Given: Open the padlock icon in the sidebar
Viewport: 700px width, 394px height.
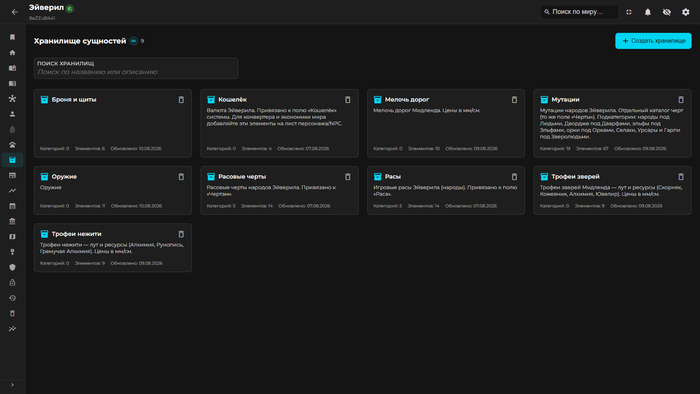Looking at the screenshot, I should point(12,282).
